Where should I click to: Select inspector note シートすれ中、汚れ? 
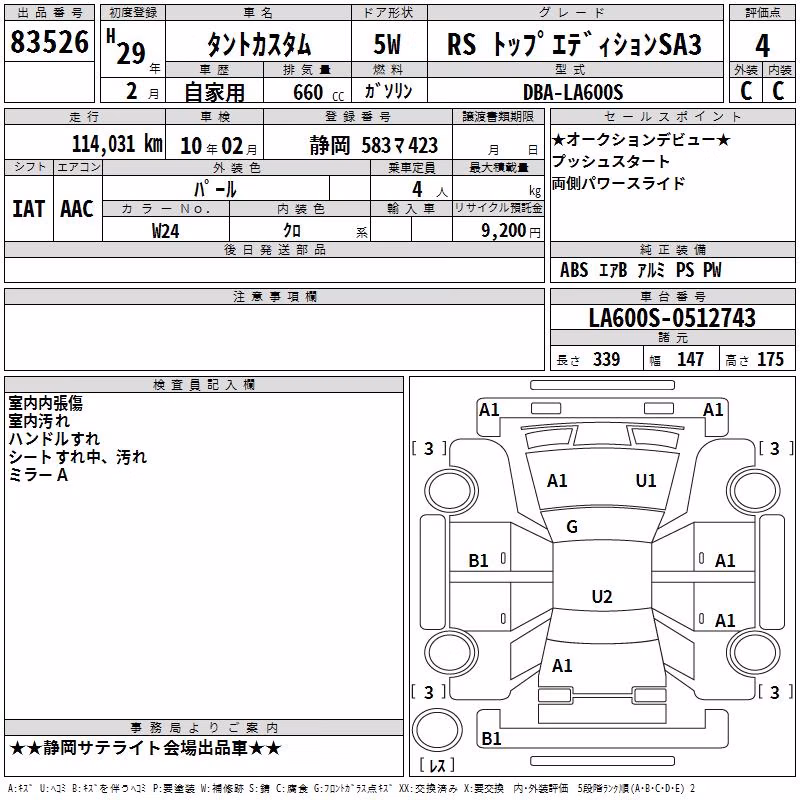[x=78, y=457]
